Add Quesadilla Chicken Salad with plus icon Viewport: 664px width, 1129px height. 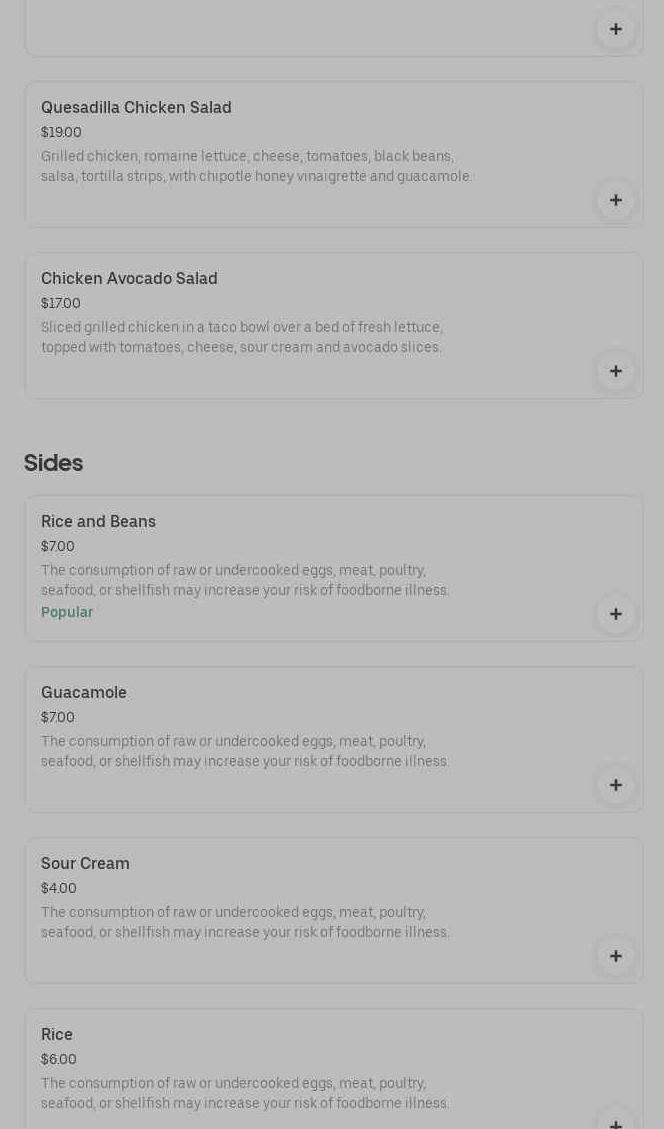tap(615, 200)
